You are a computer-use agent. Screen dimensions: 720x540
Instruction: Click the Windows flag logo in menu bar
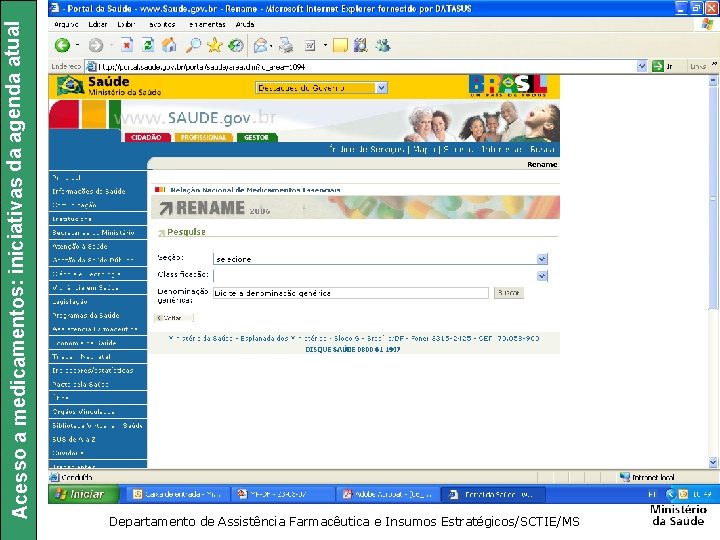click(x=707, y=24)
